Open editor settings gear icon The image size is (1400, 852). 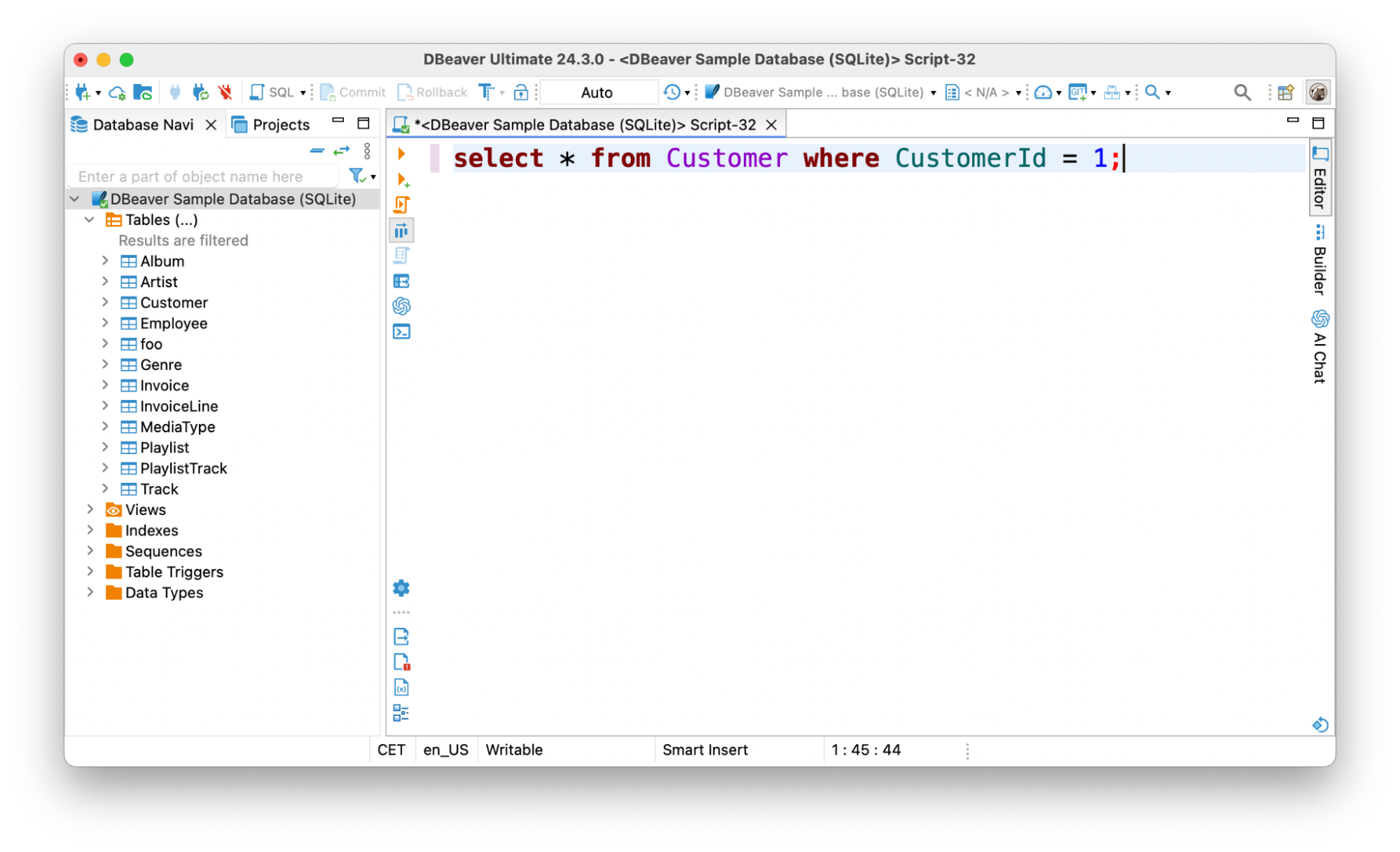click(x=401, y=588)
